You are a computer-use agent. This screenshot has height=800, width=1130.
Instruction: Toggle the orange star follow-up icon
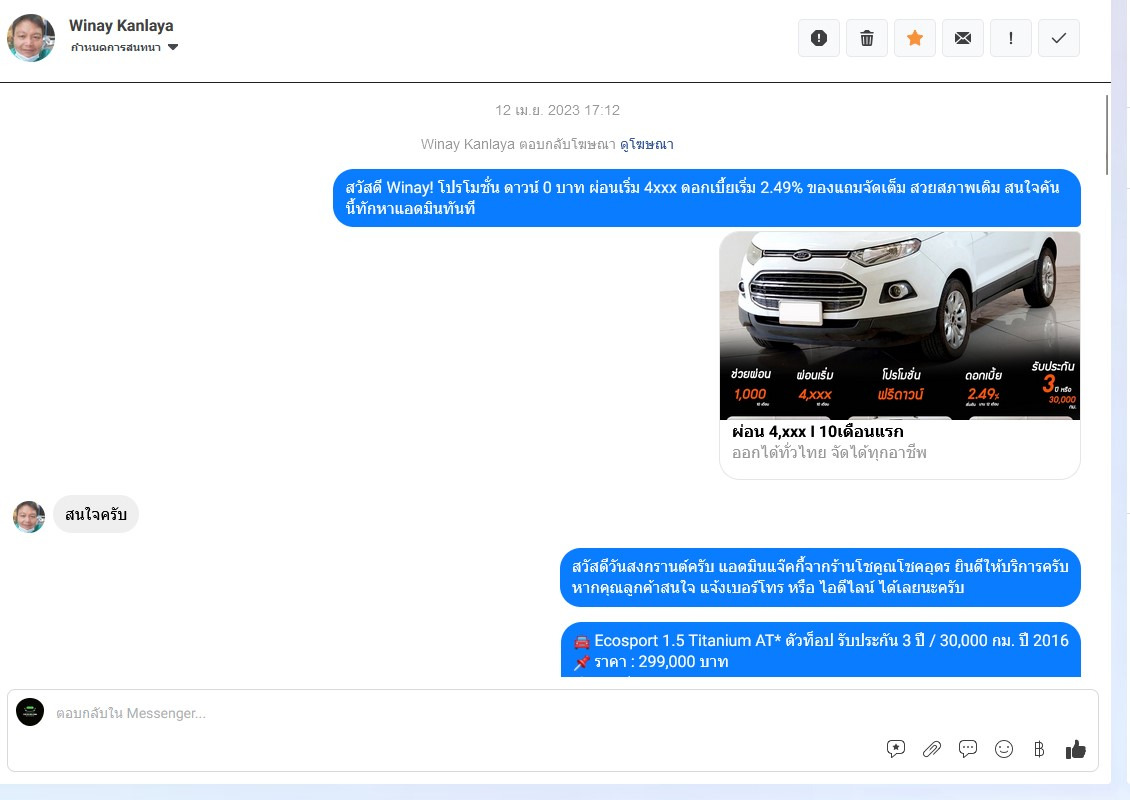pyautogui.click(x=915, y=38)
